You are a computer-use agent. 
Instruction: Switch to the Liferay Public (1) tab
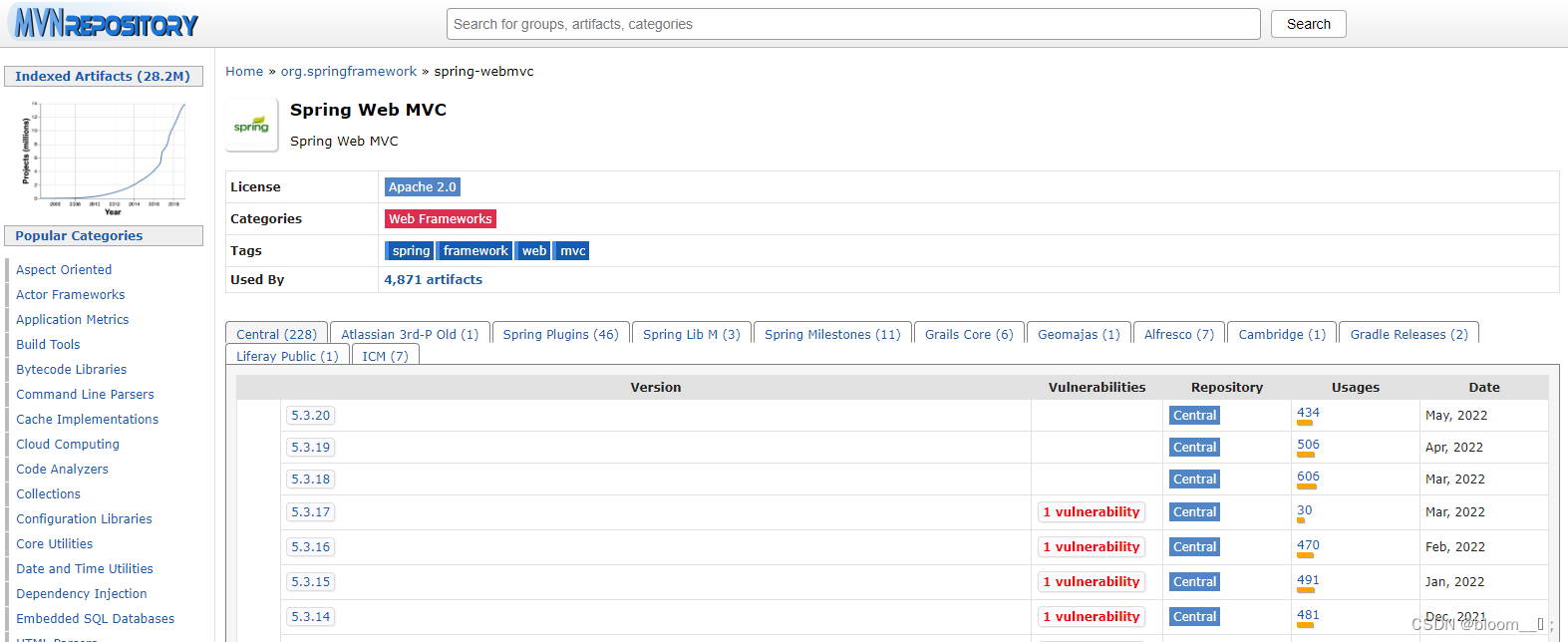click(287, 356)
